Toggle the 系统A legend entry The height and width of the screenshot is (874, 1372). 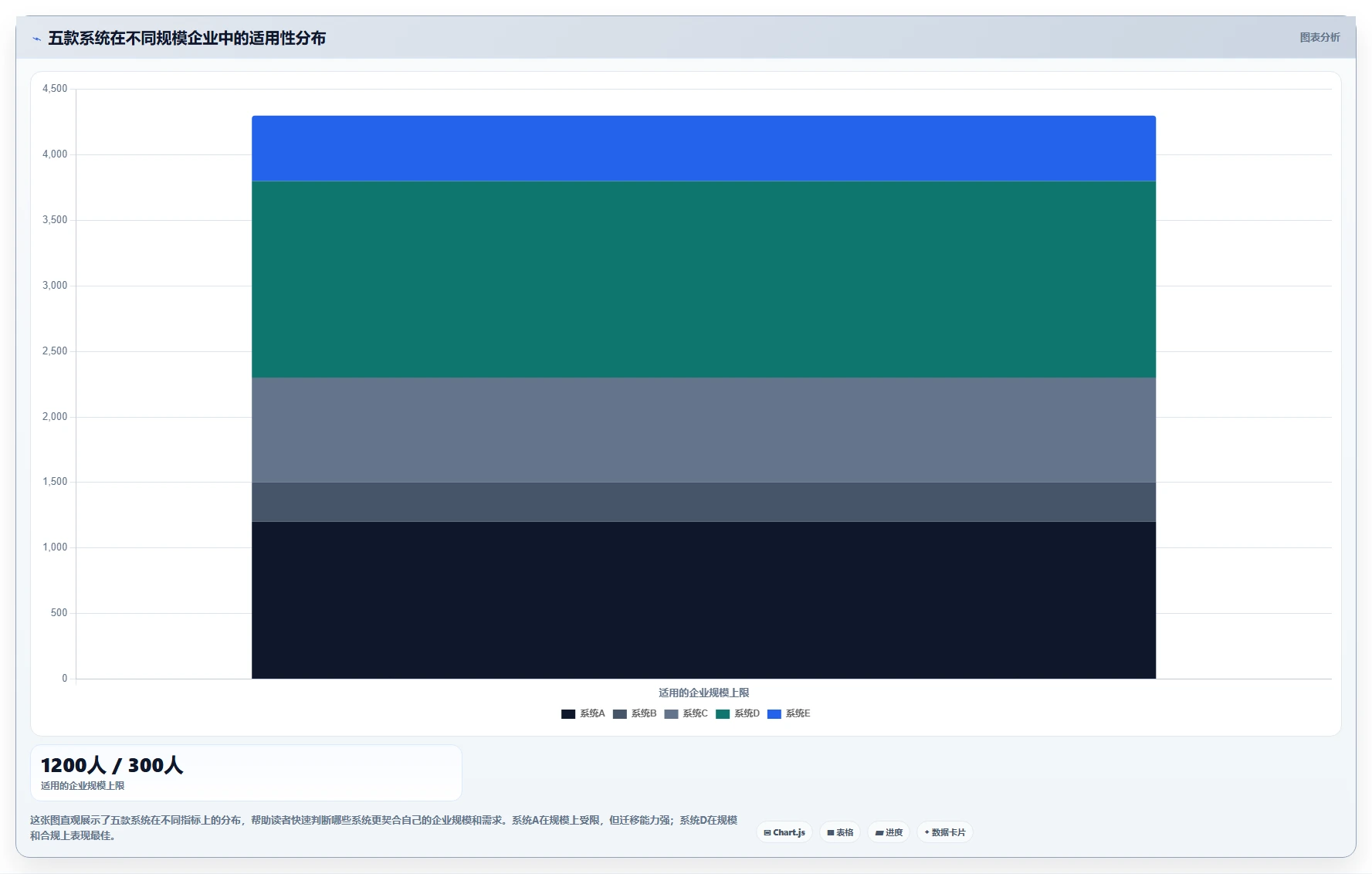coord(583,713)
